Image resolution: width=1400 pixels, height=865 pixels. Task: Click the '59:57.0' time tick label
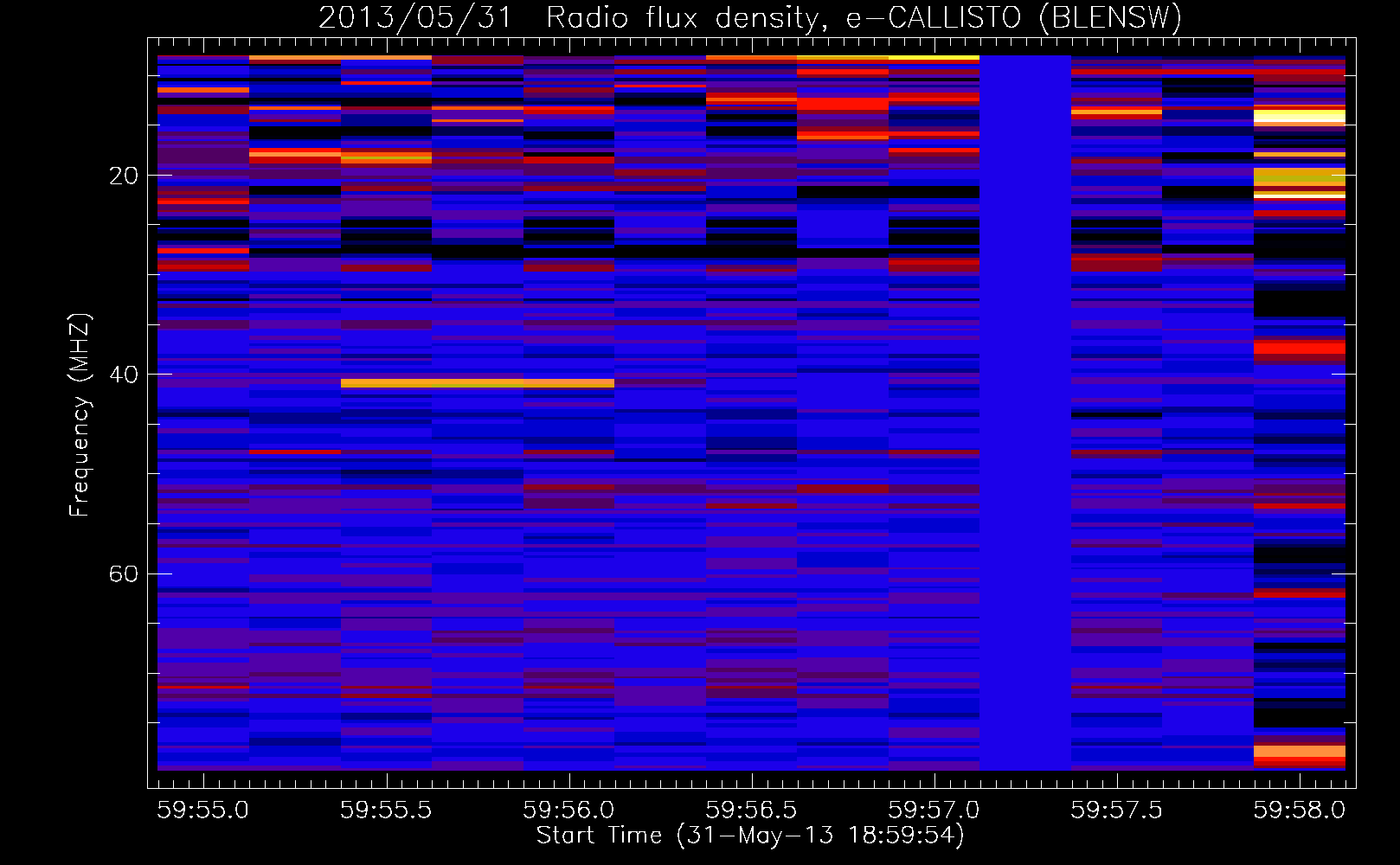[934, 811]
